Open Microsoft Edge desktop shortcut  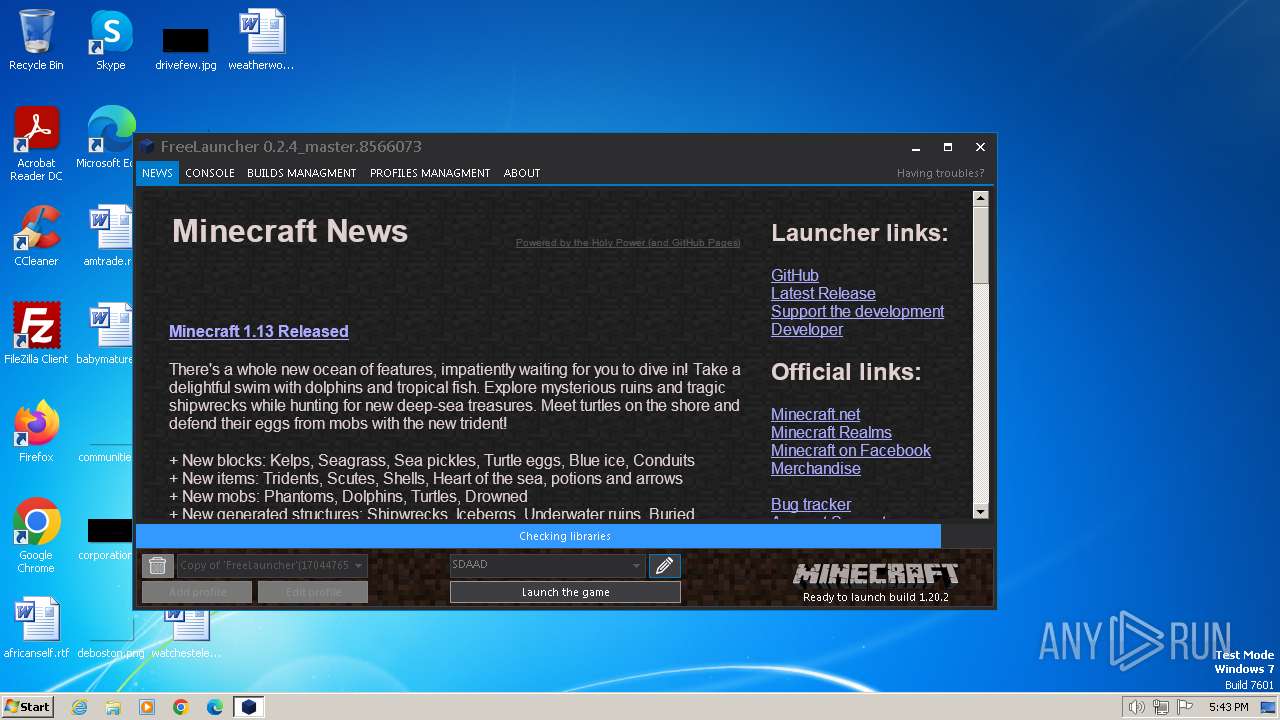[x=110, y=138]
